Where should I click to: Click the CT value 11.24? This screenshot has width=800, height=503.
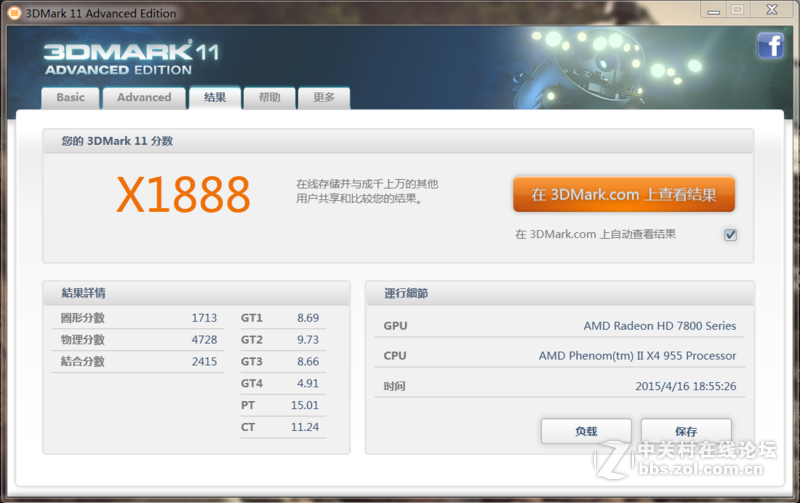[305, 427]
